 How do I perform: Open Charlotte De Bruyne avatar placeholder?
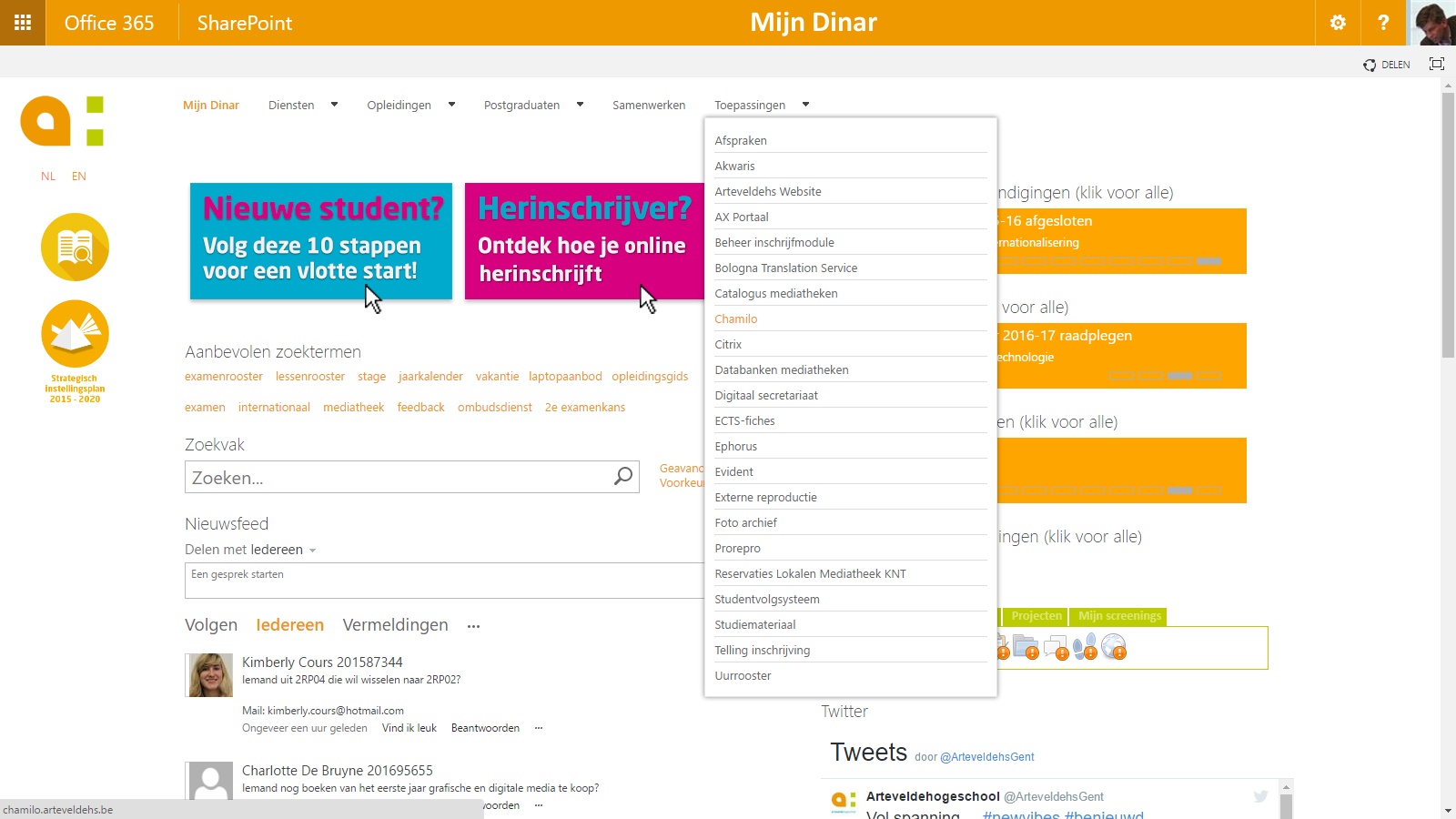[x=210, y=783]
